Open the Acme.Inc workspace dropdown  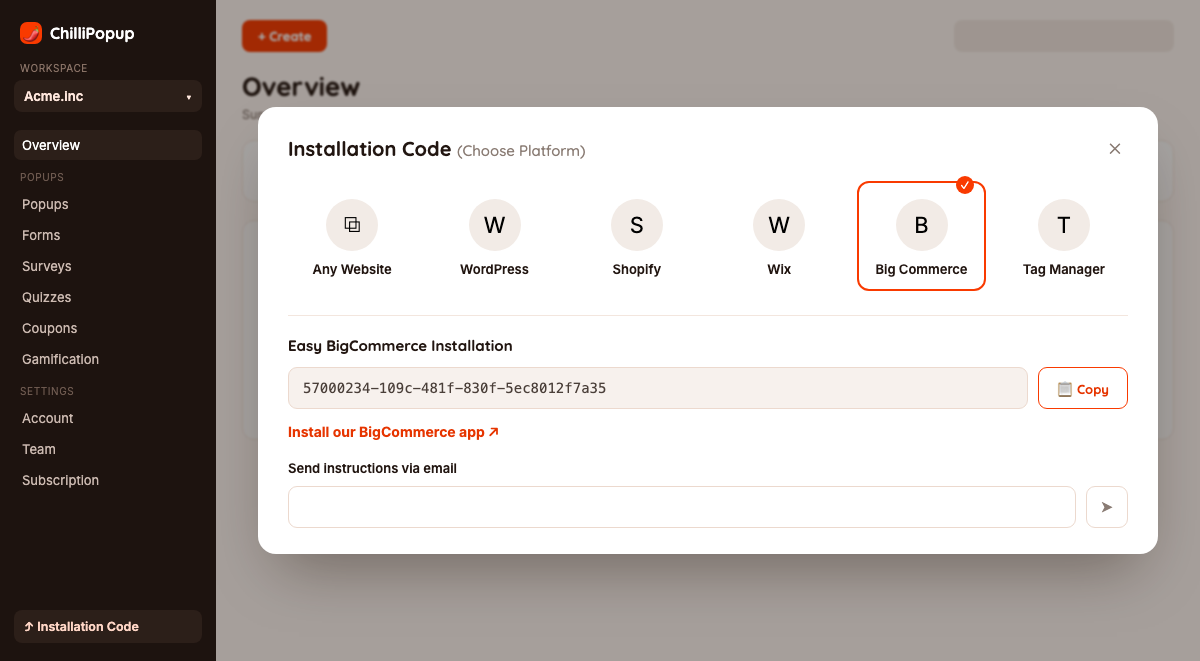point(108,96)
